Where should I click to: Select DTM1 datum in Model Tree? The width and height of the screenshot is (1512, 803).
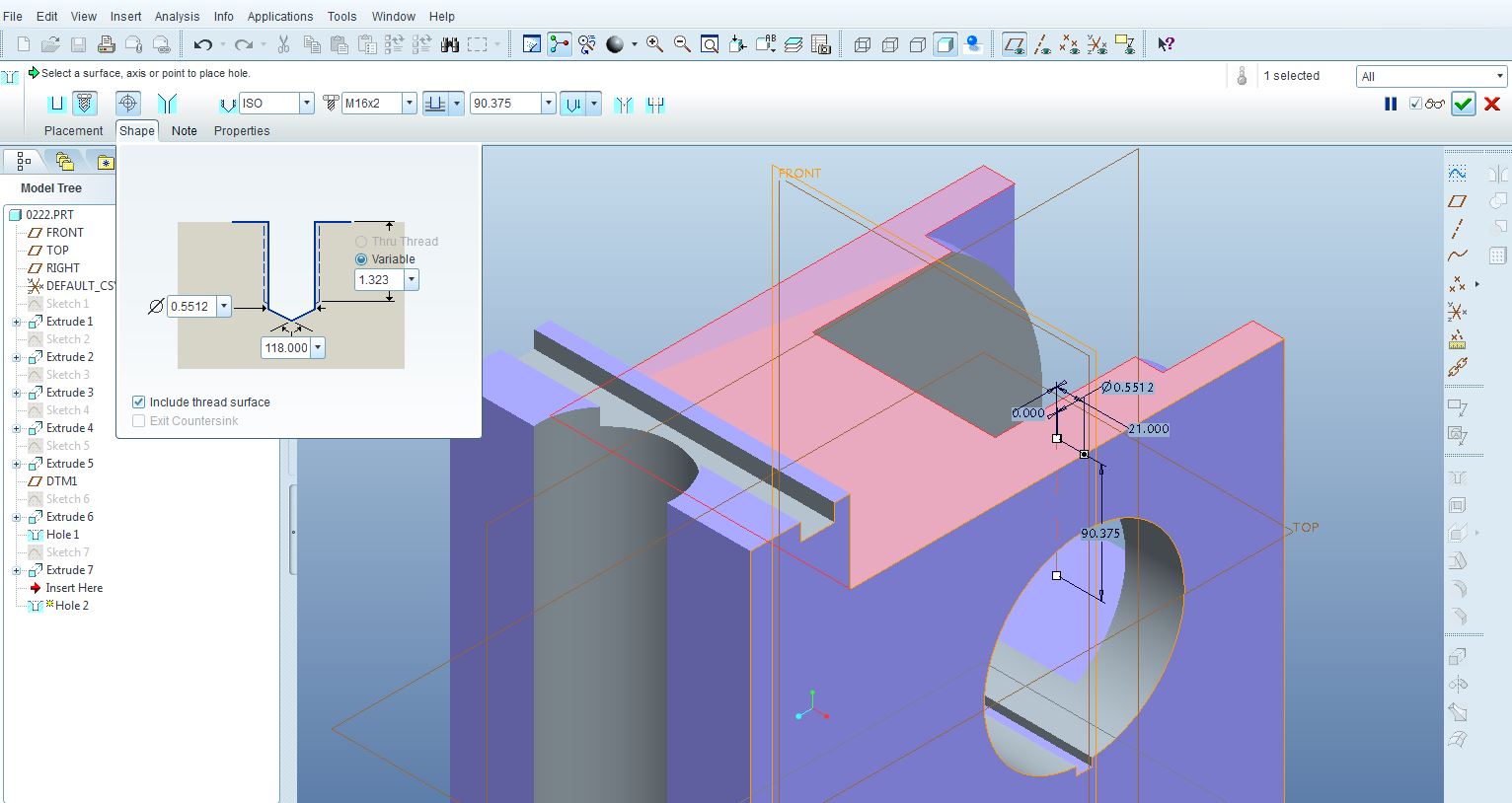[61, 481]
